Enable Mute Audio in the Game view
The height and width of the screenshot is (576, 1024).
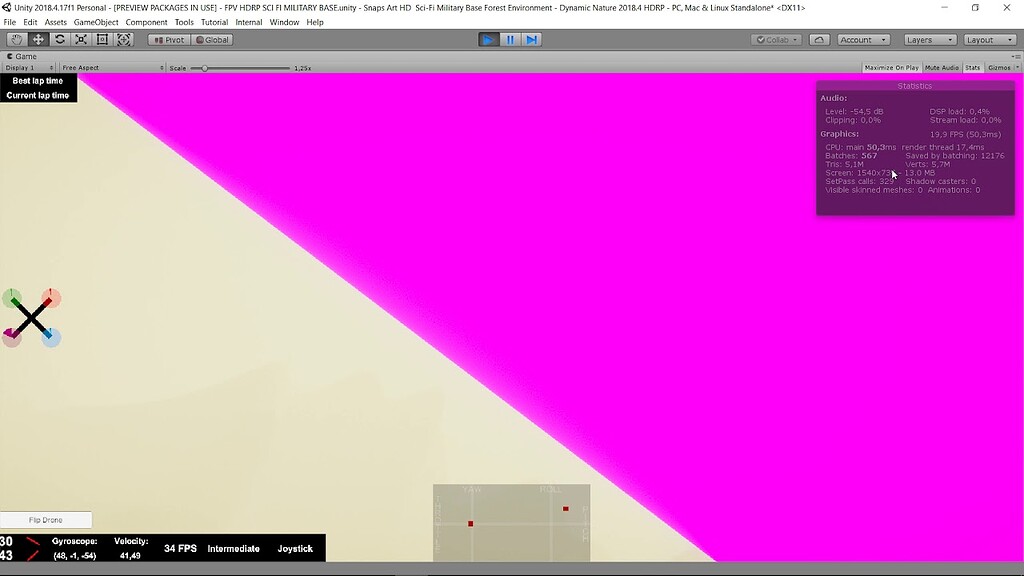941,67
